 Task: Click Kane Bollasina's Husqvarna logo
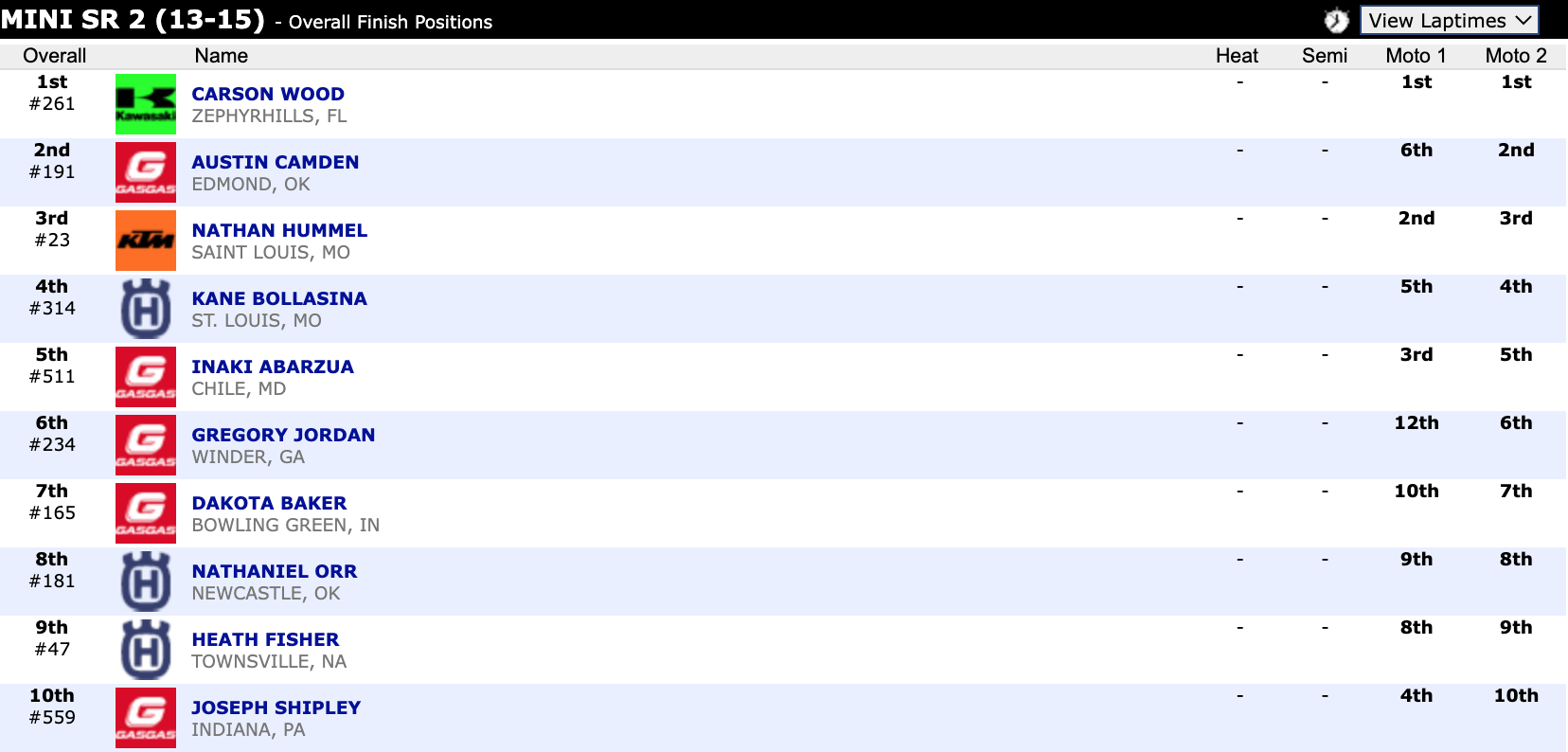coord(146,309)
